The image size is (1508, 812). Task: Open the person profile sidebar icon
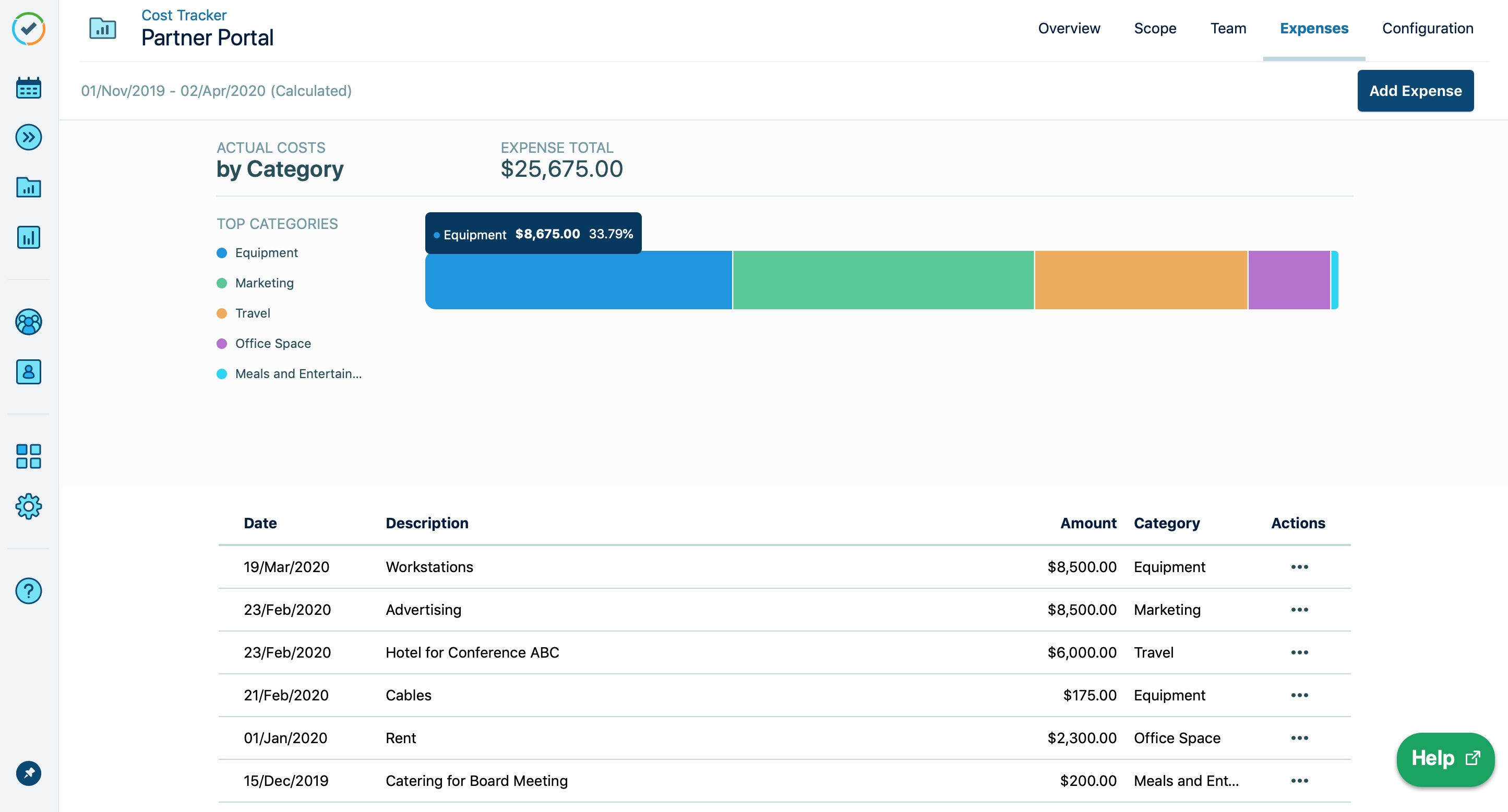tap(28, 371)
